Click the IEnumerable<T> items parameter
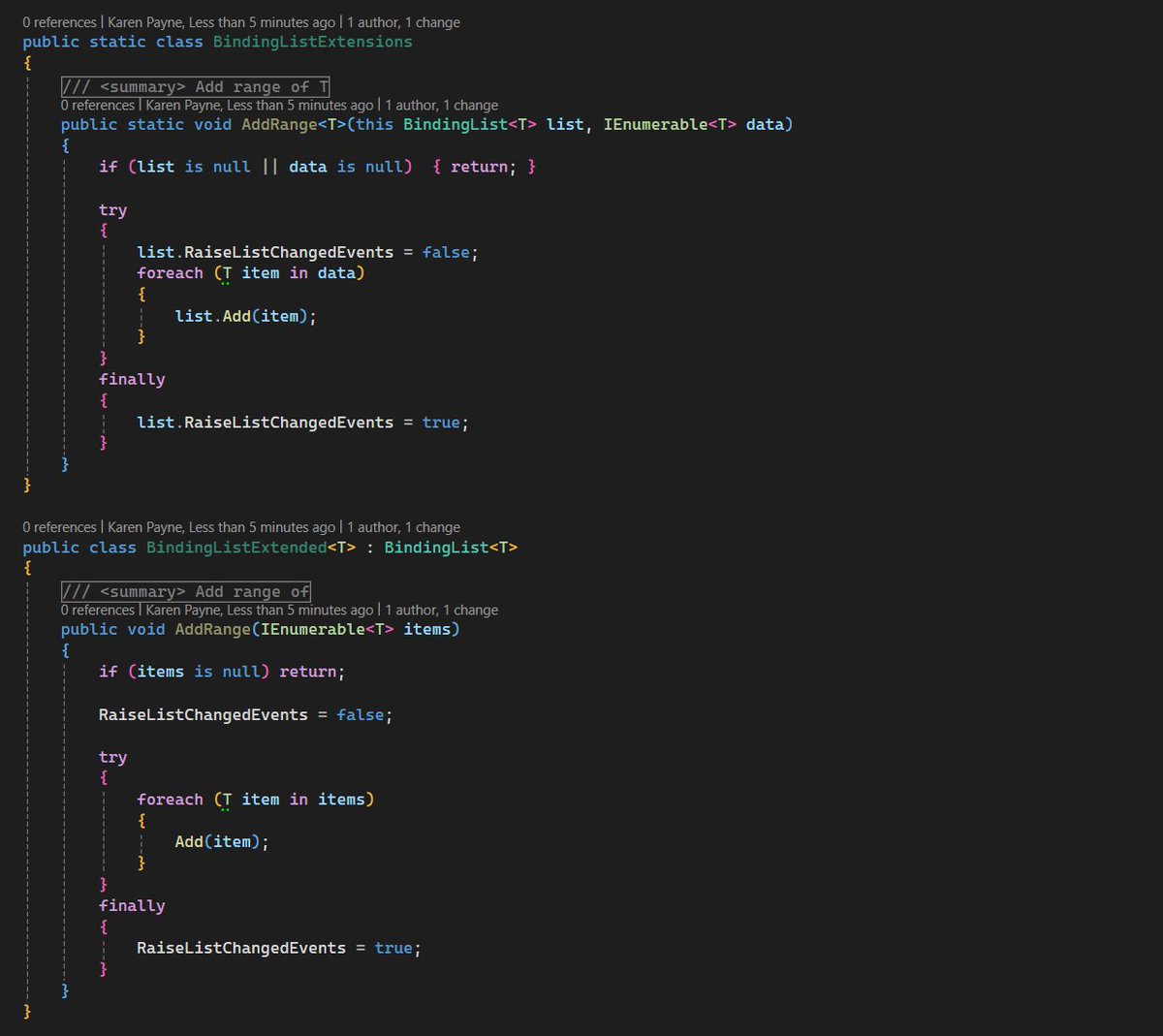This screenshot has width=1163, height=1036. click(x=355, y=629)
